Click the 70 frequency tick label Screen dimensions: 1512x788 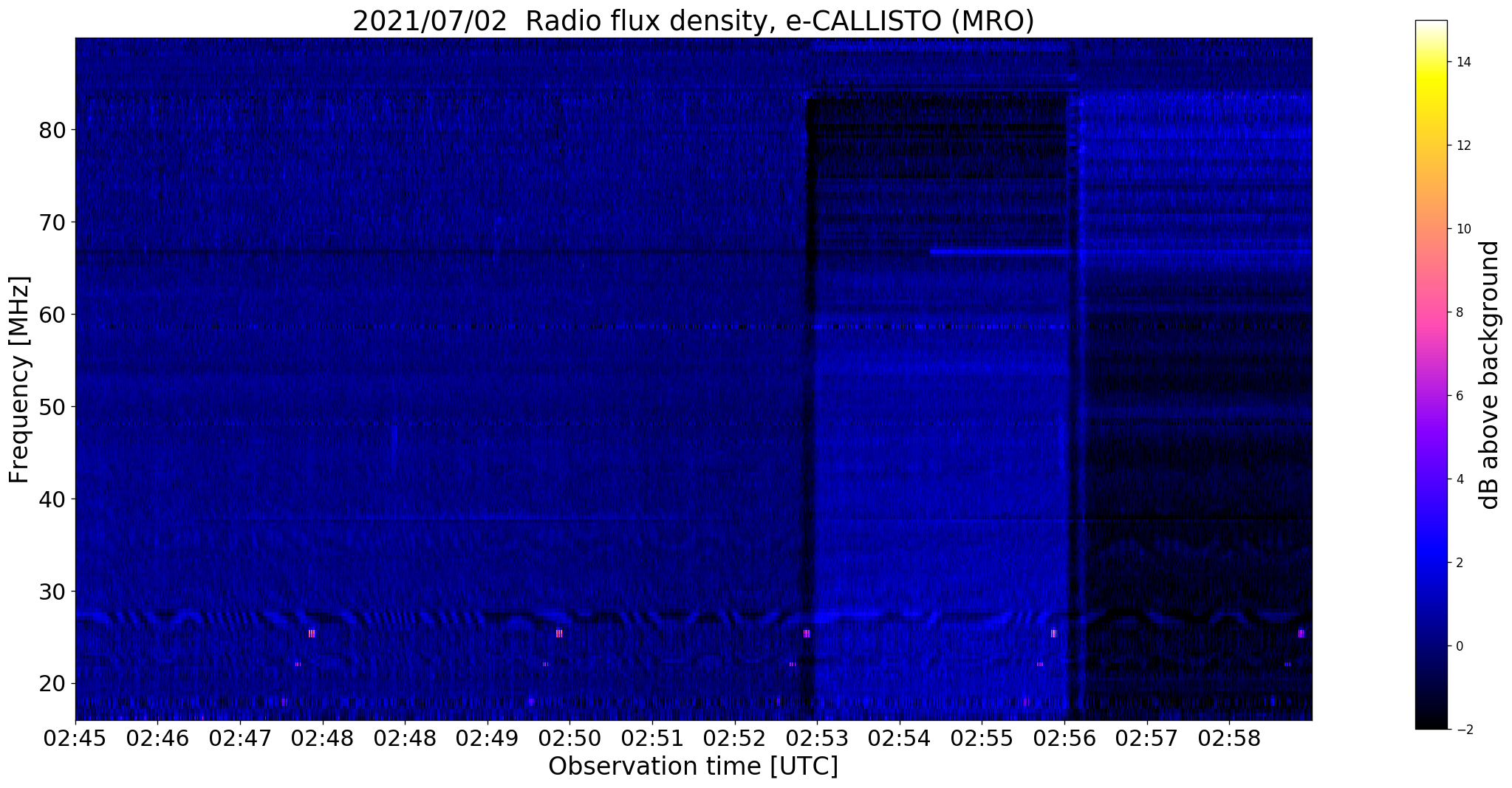click(52, 222)
